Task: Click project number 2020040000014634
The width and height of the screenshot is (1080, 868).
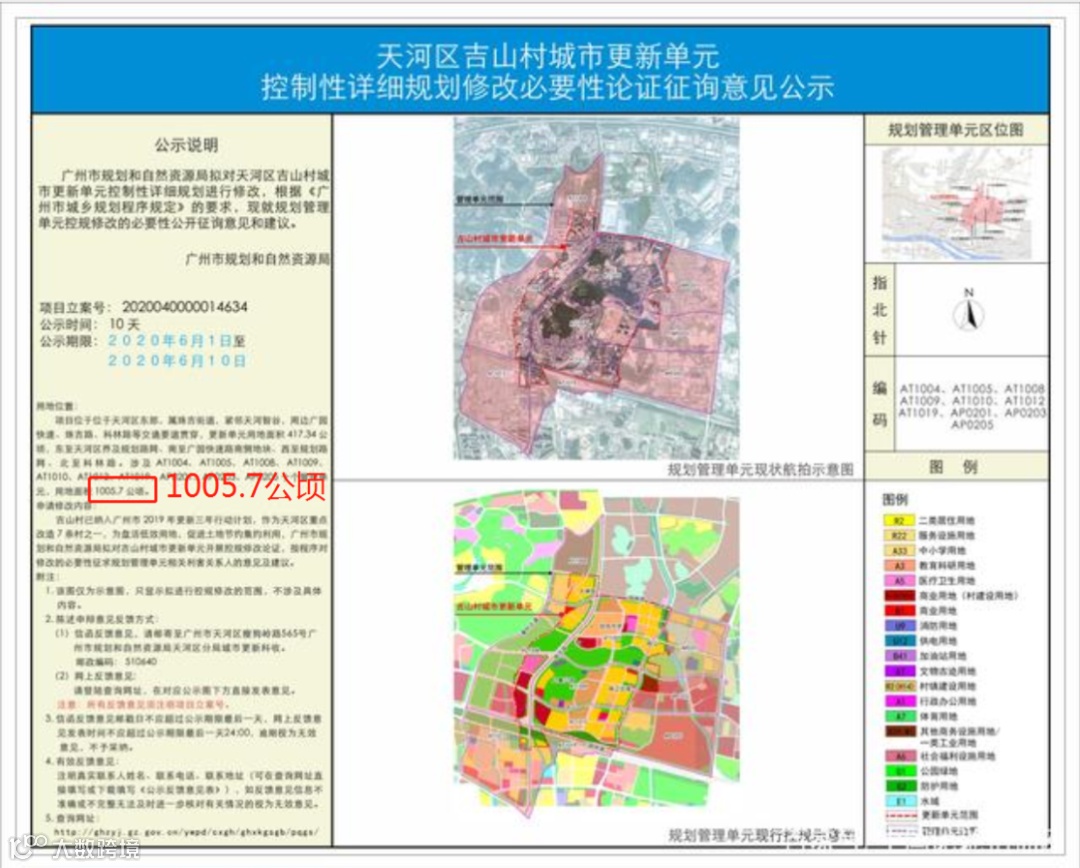Action: [x=185, y=307]
